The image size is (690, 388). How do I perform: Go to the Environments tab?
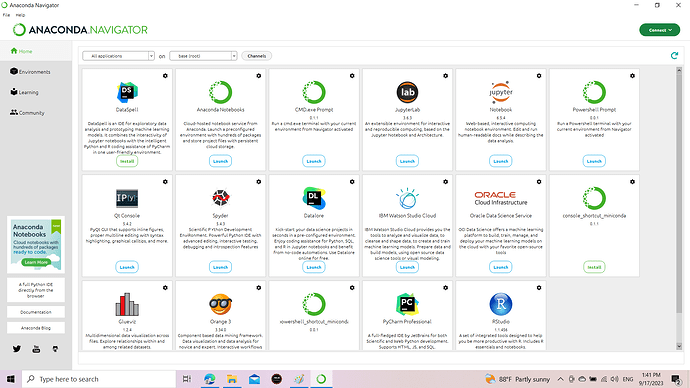30,72
